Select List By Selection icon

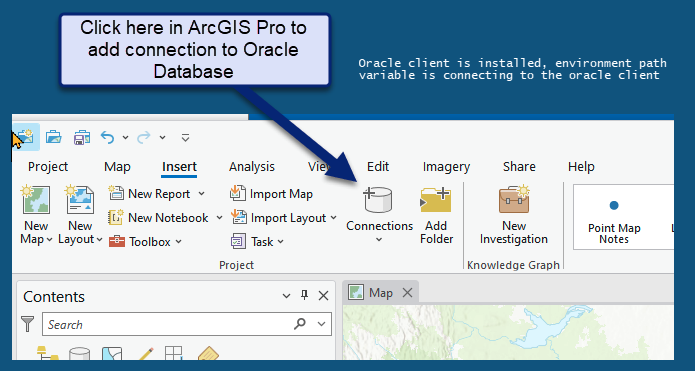tap(112, 353)
